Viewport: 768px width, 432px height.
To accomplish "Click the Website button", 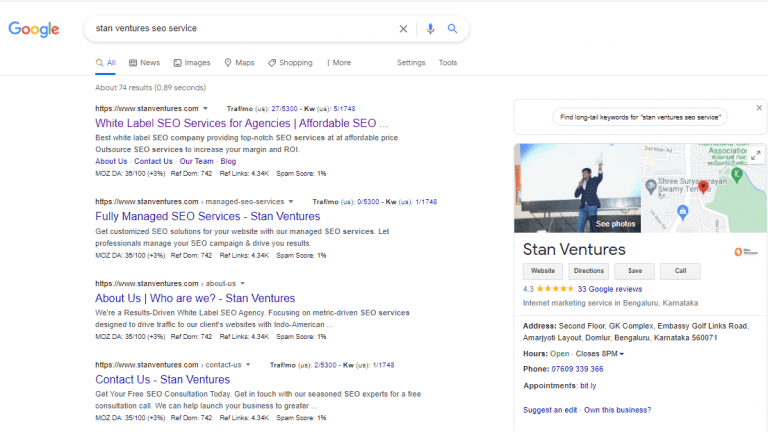I will 543,271.
